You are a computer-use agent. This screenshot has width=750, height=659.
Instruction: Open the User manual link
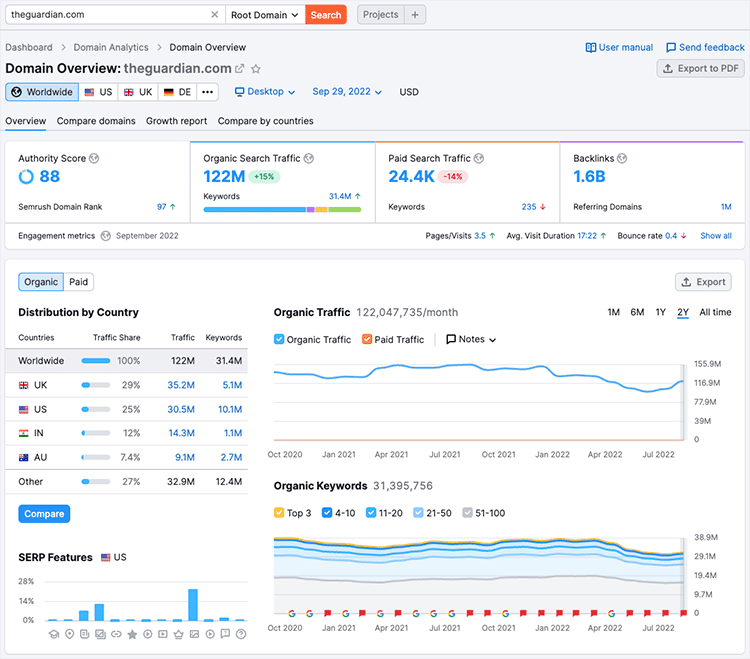point(619,47)
